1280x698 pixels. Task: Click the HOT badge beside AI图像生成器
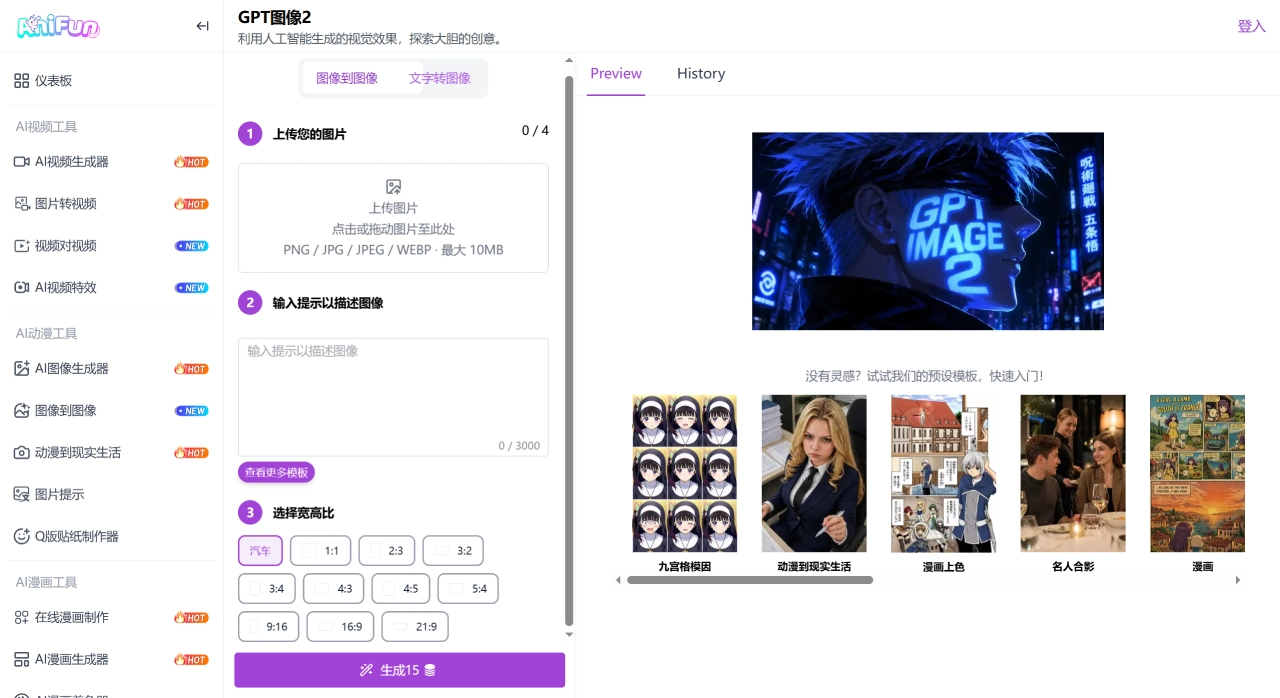191,369
